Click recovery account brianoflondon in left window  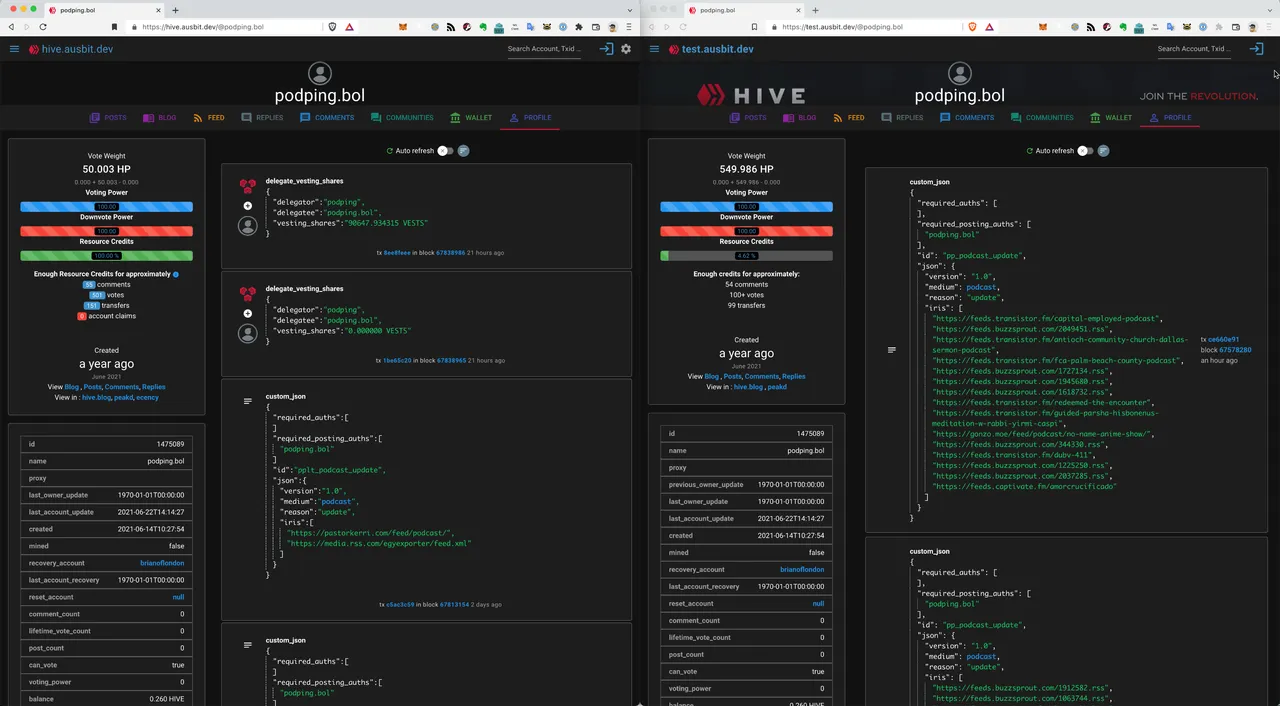162,563
